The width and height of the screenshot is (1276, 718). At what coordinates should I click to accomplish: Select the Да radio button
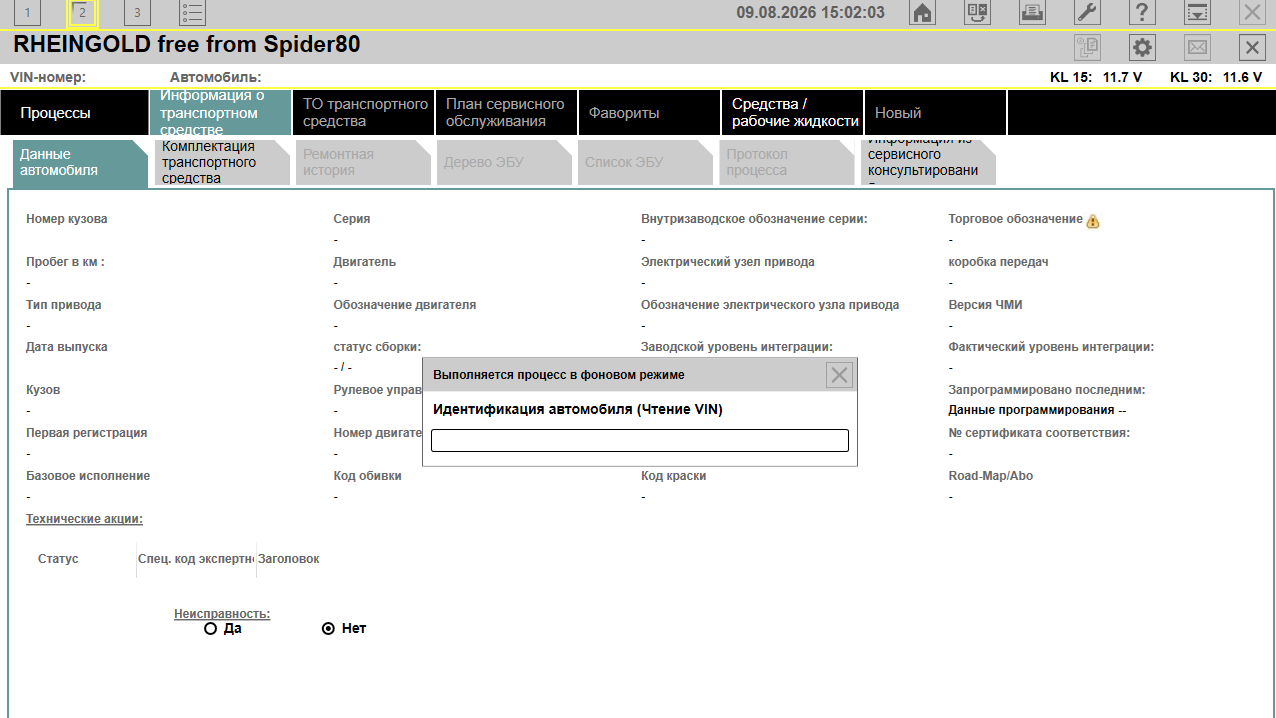coord(210,629)
